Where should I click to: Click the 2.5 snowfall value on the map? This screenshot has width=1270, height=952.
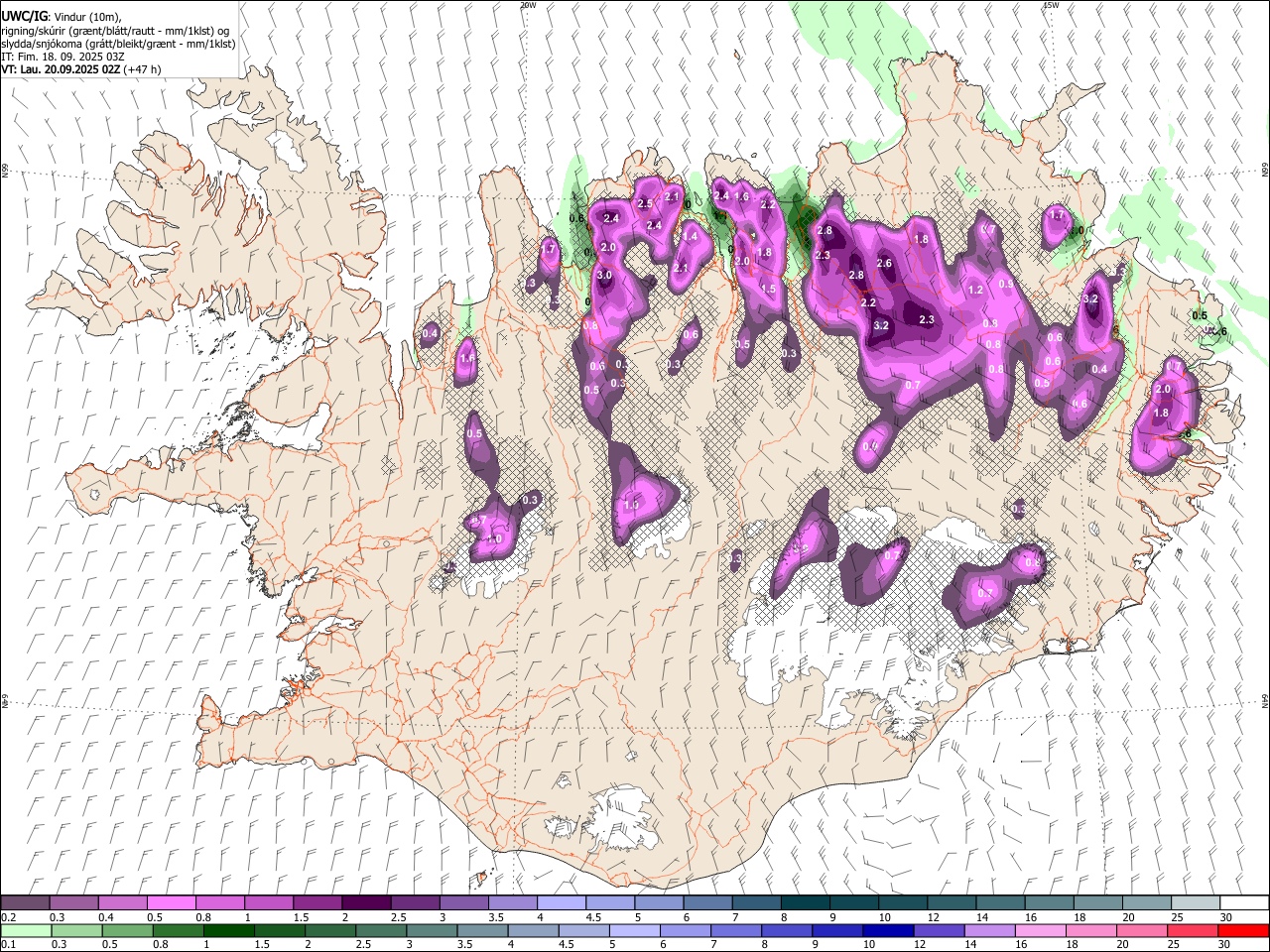click(644, 203)
